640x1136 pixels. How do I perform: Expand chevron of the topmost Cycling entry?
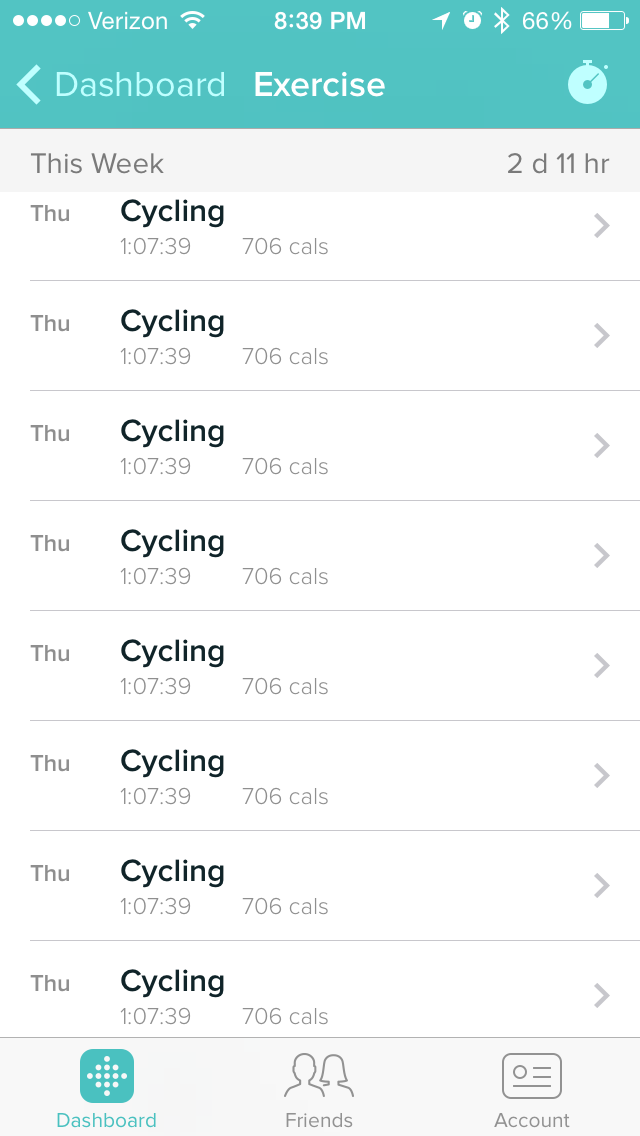pyautogui.click(x=601, y=226)
